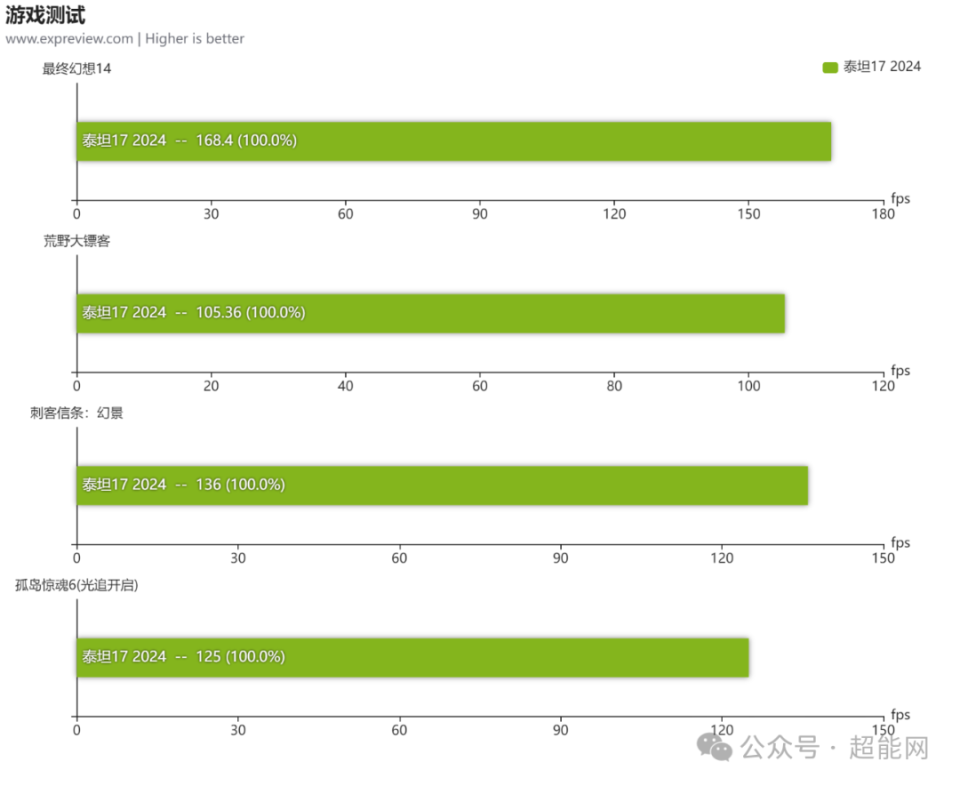This screenshot has width=960, height=786.
Task: Open the www.expreview.com source link
Action: [69, 39]
